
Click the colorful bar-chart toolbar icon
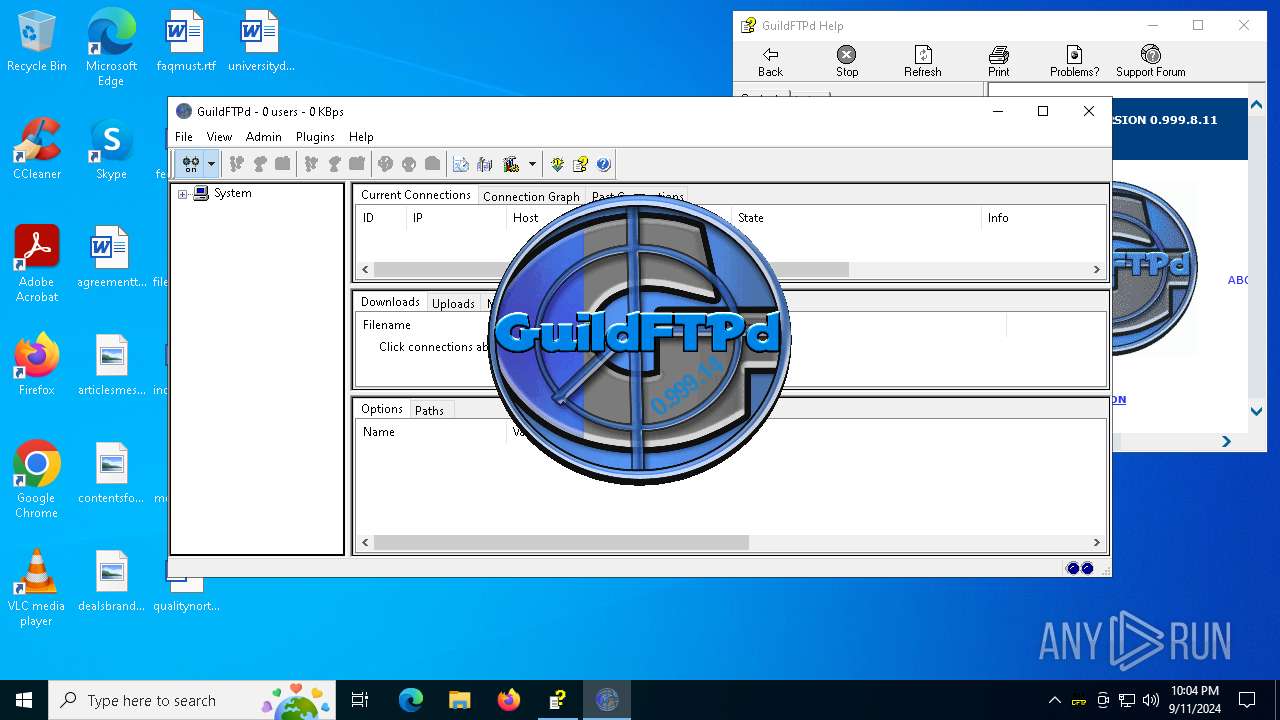pos(511,164)
